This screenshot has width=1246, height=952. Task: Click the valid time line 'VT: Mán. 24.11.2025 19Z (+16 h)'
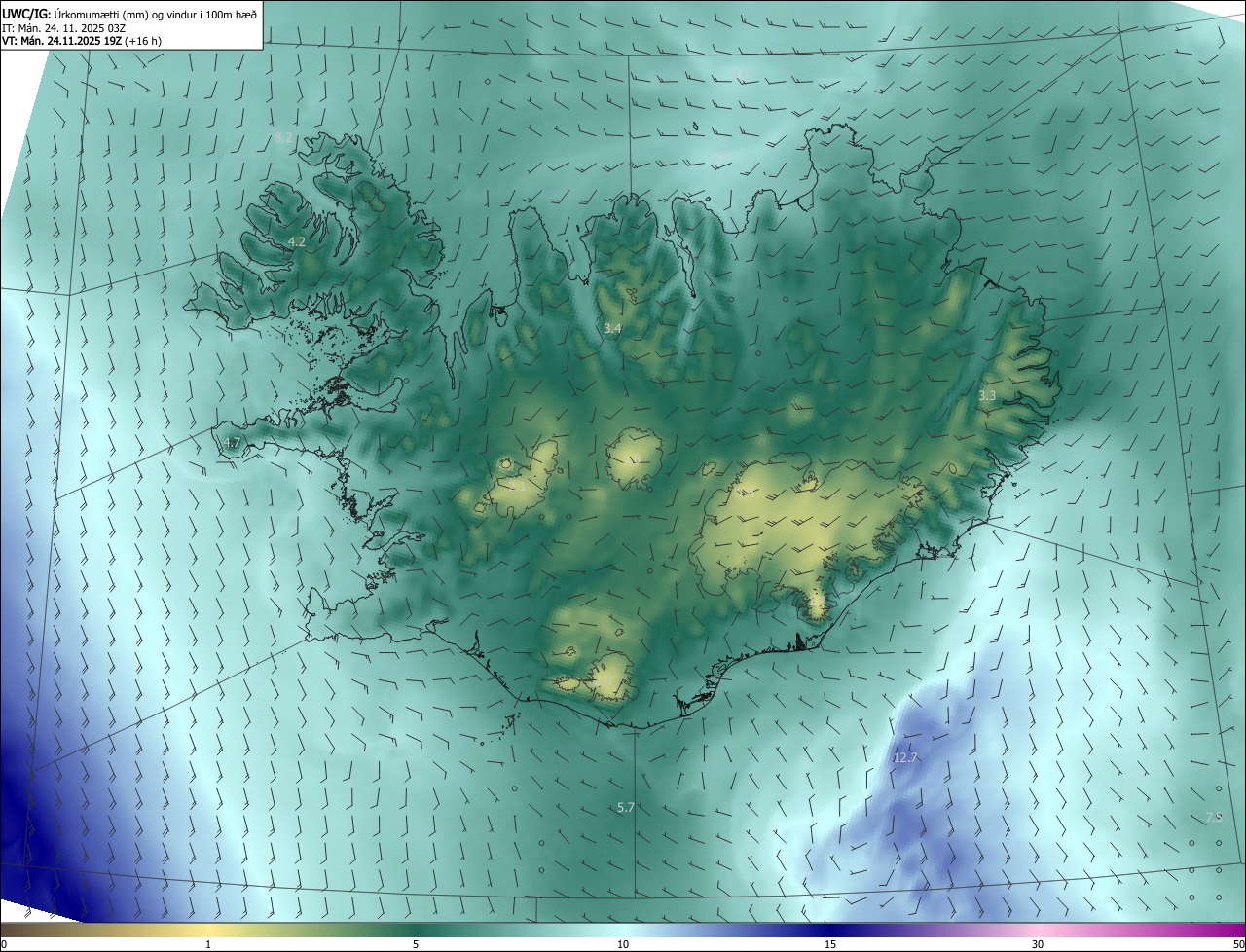pyautogui.click(x=82, y=41)
